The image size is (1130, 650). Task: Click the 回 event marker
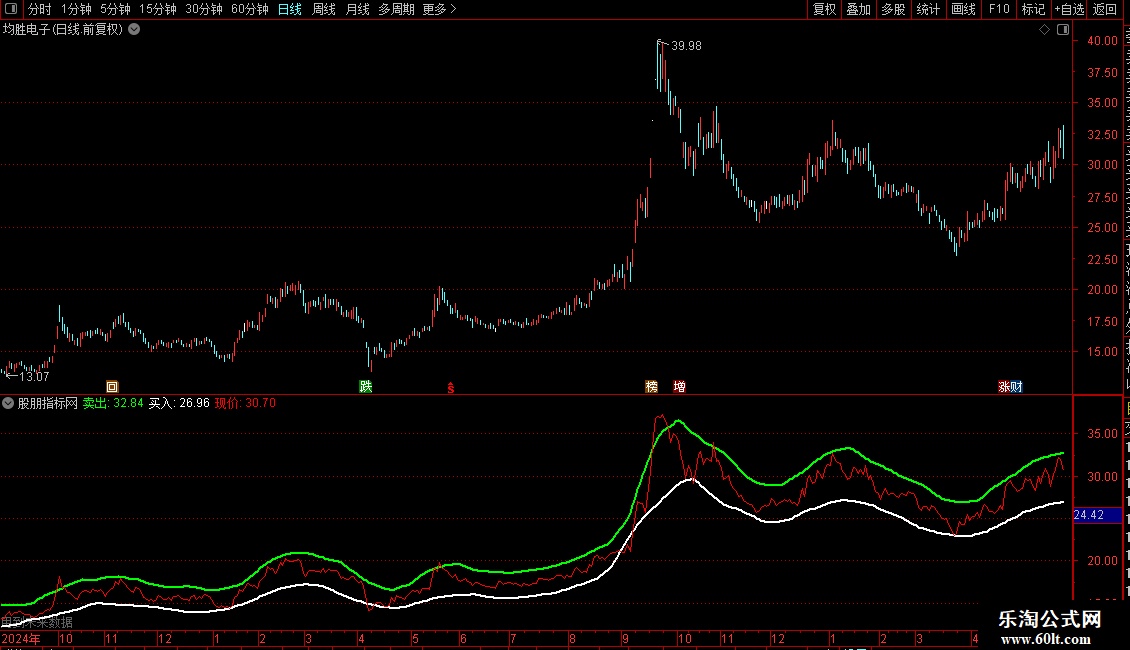(x=112, y=387)
